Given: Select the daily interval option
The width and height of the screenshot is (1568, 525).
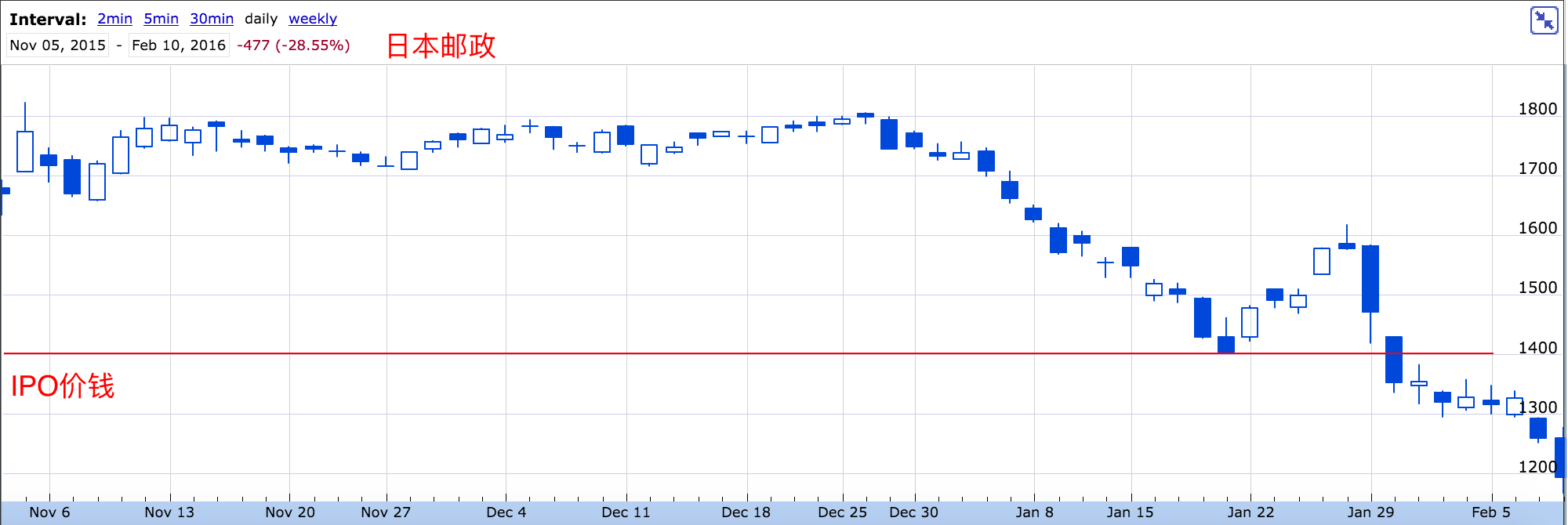Looking at the screenshot, I should pyautogui.click(x=261, y=19).
